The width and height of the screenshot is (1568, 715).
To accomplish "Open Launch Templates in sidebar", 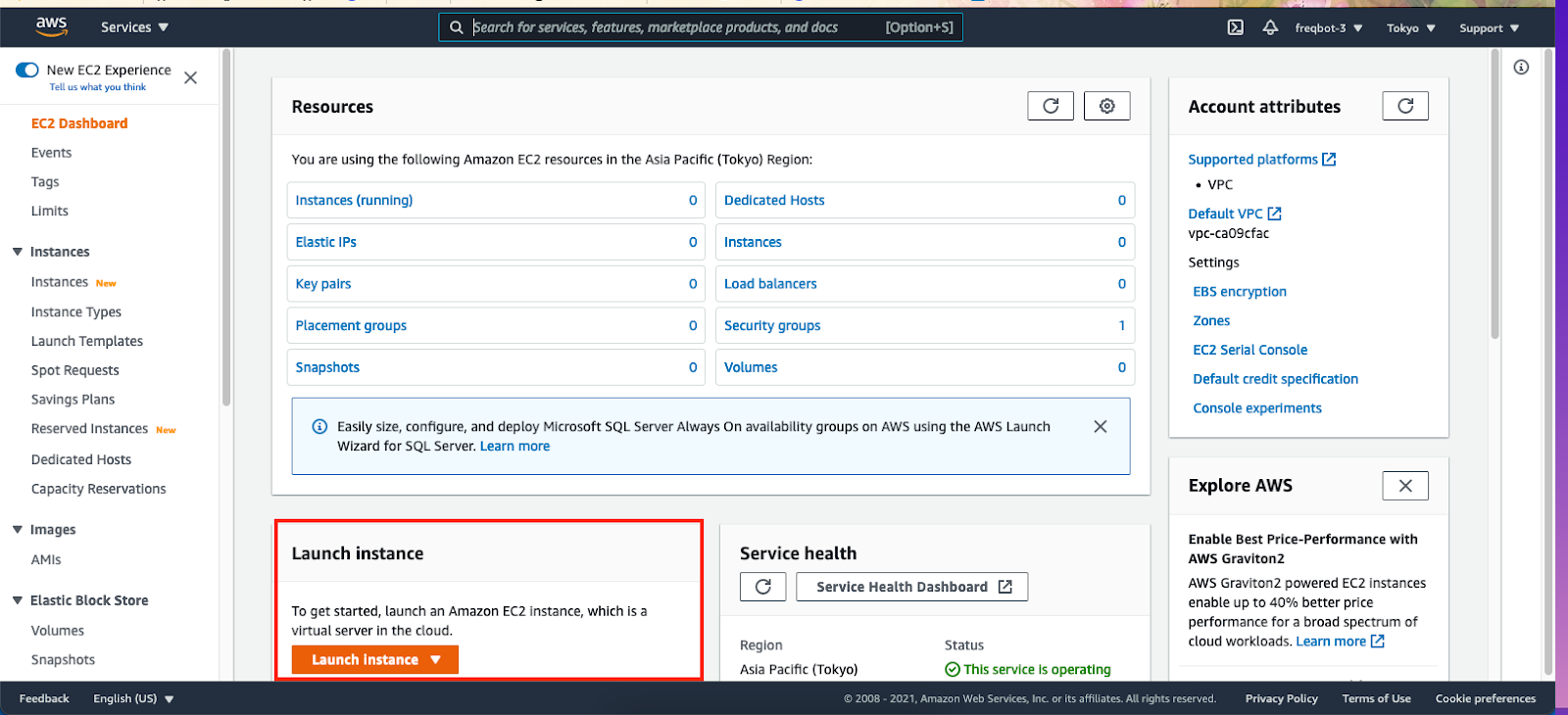I will (87, 341).
